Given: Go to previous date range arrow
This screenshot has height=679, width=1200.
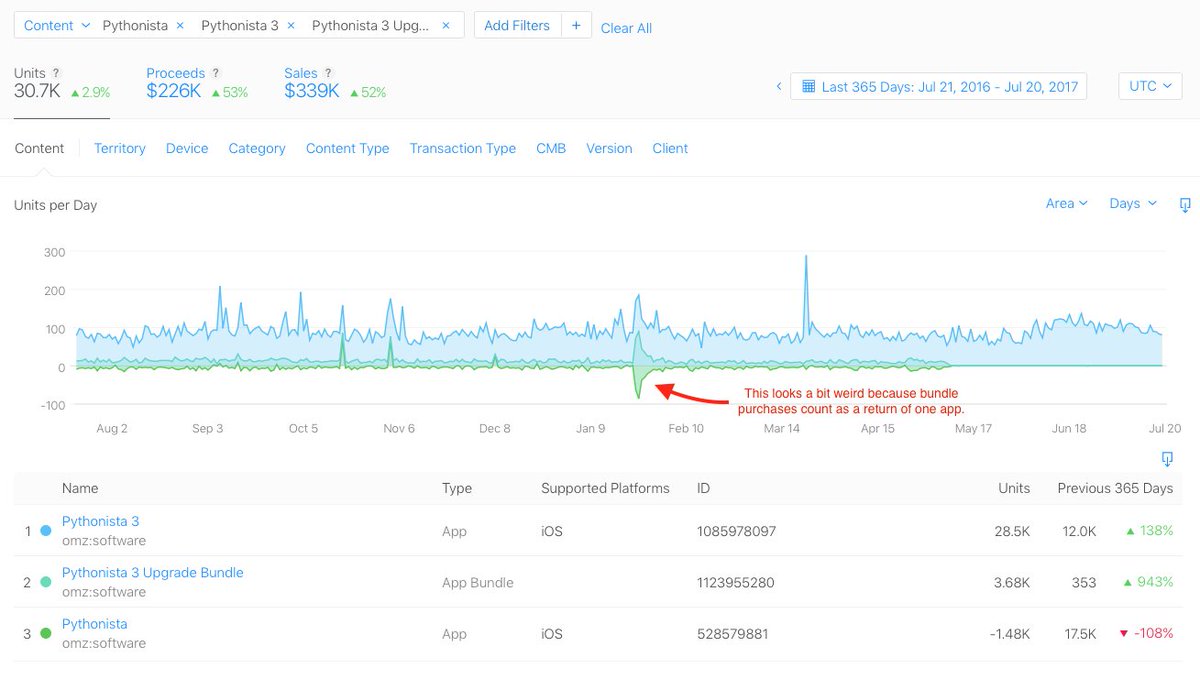Looking at the screenshot, I should click(x=779, y=86).
